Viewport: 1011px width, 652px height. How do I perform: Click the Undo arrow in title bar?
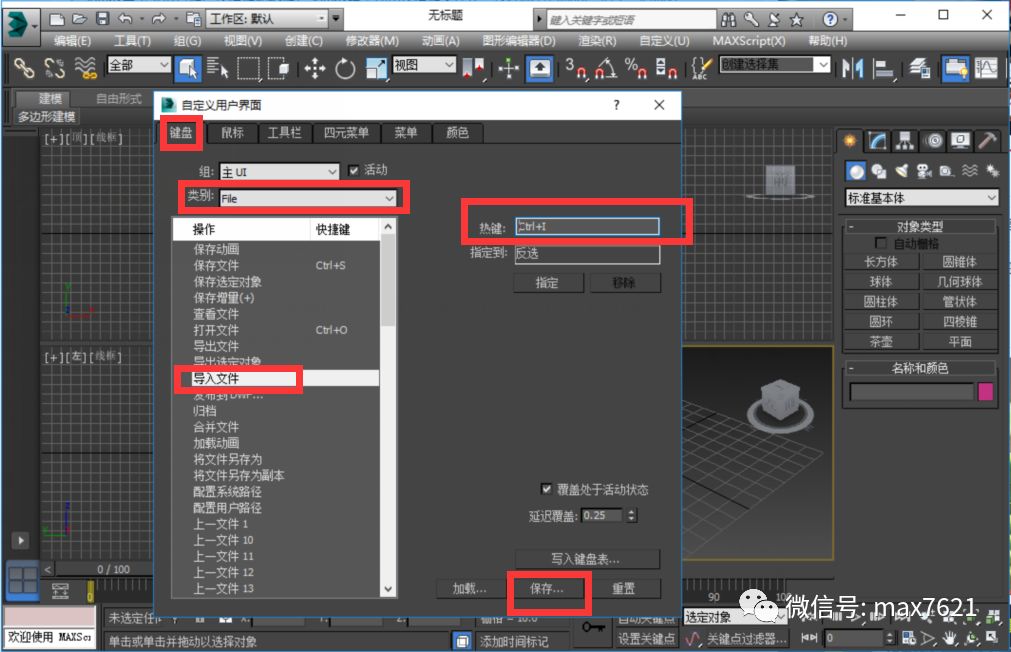coord(126,19)
